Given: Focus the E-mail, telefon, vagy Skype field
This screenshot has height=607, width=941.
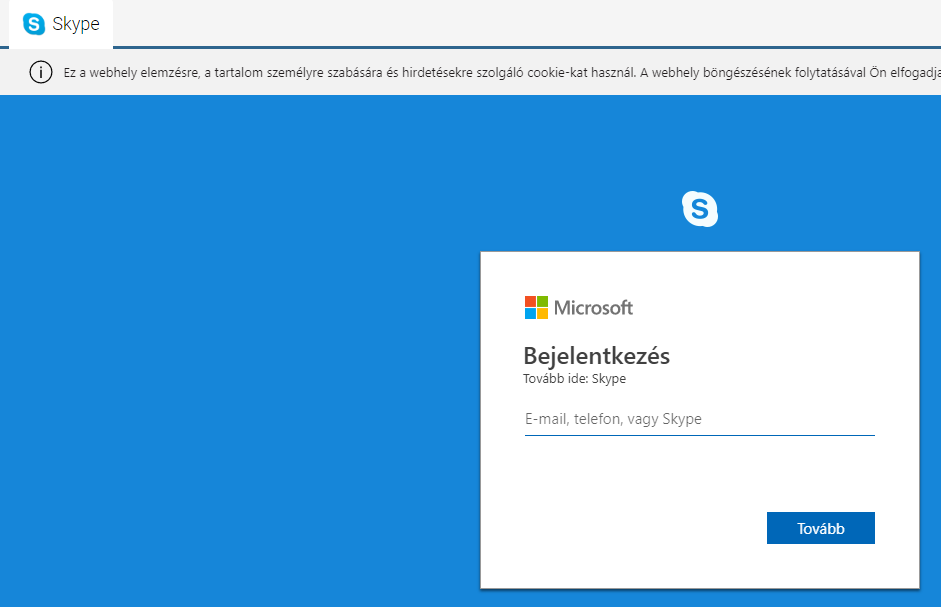Looking at the screenshot, I should 699,420.
